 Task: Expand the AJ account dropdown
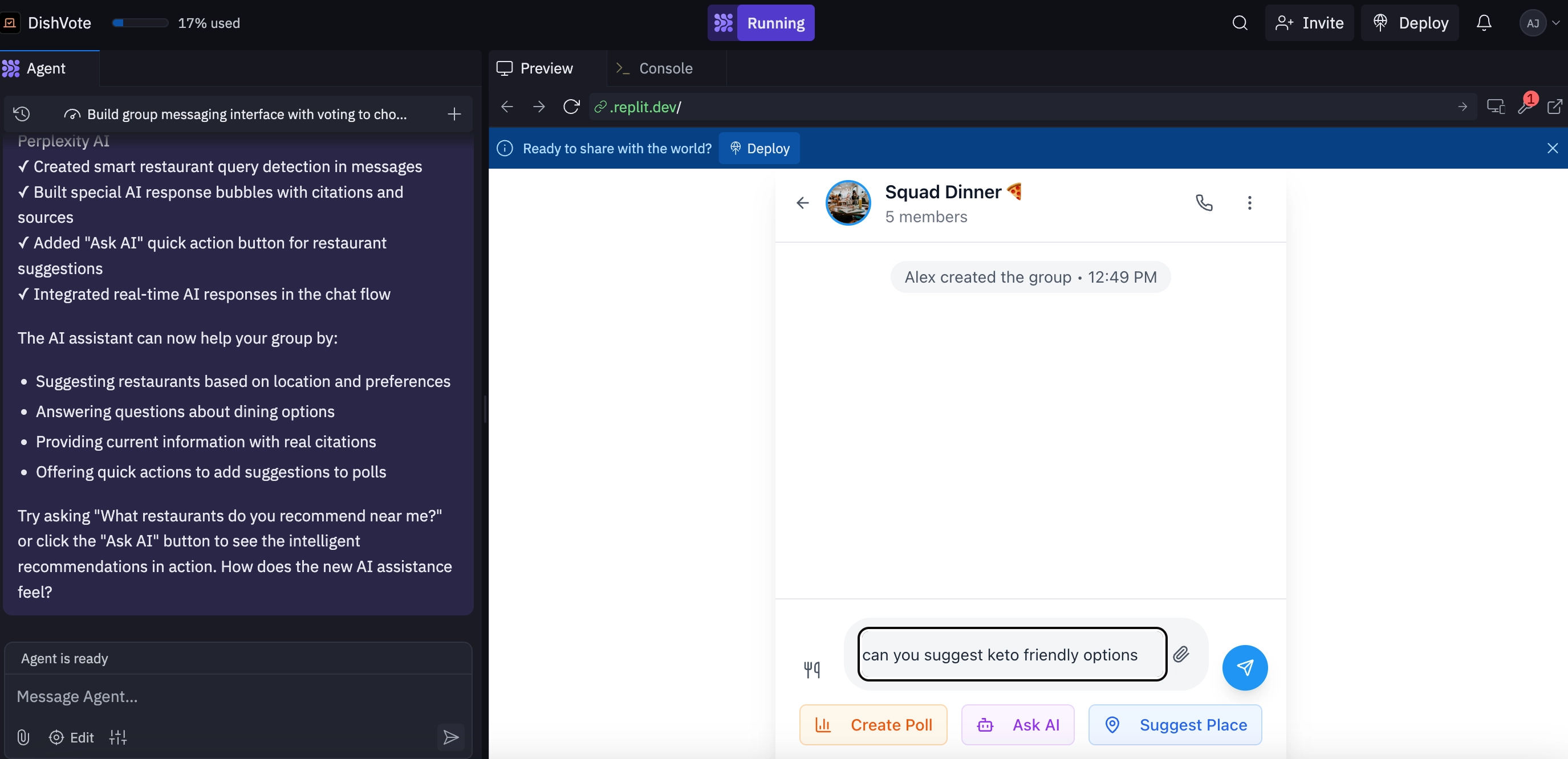click(x=1539, y=23)
